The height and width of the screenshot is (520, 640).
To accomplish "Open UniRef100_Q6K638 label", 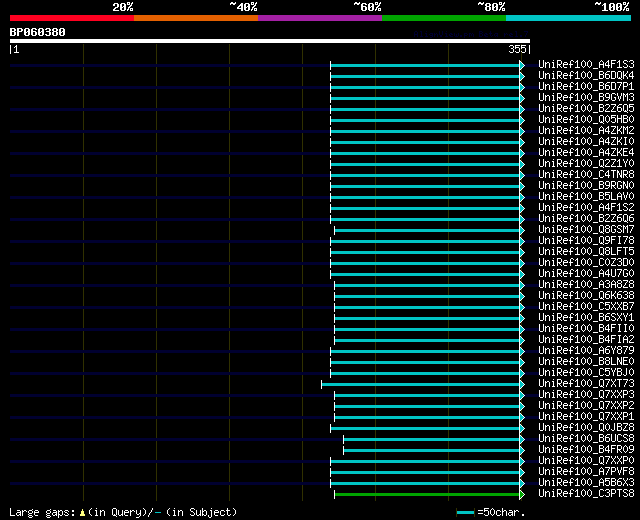I will [586, 296].
